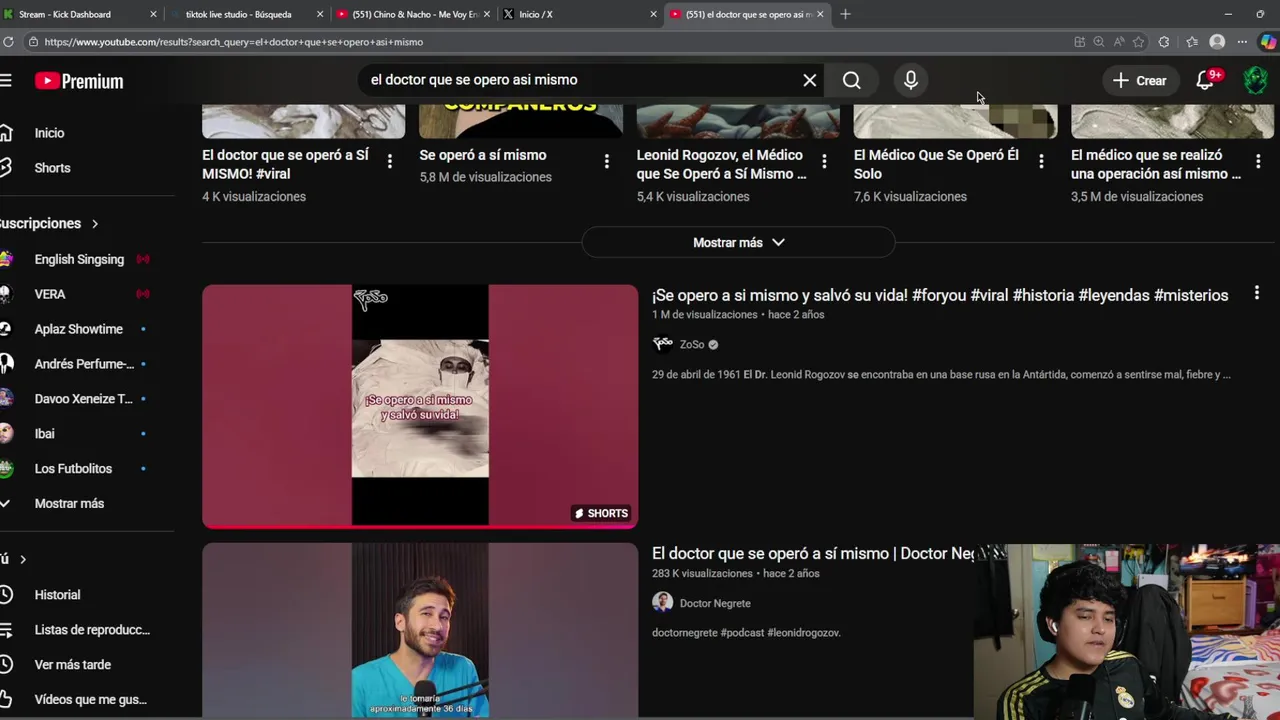The image size is (1280, 720).
Task: Clear the search query with the X
Action: coord(810,80)
